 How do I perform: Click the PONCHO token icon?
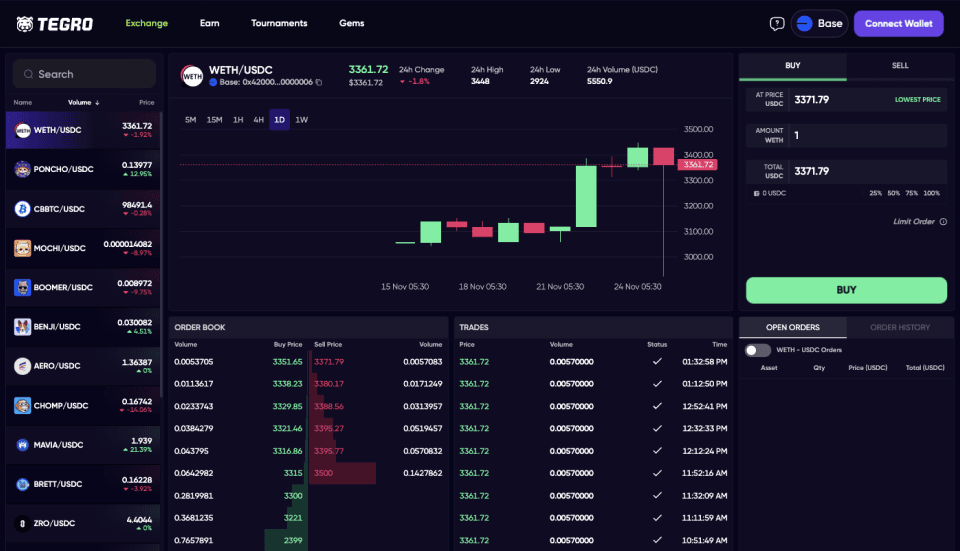[23, 169]
